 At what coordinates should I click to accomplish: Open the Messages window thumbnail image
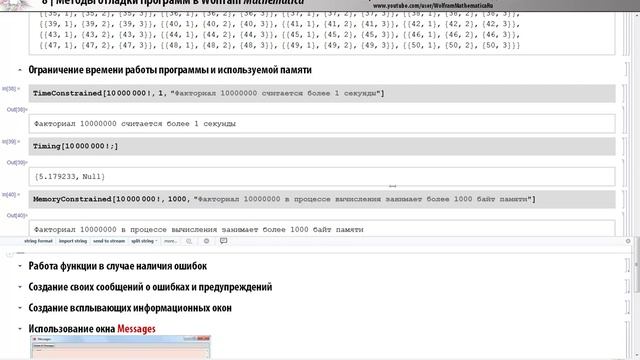click(120, 347)
